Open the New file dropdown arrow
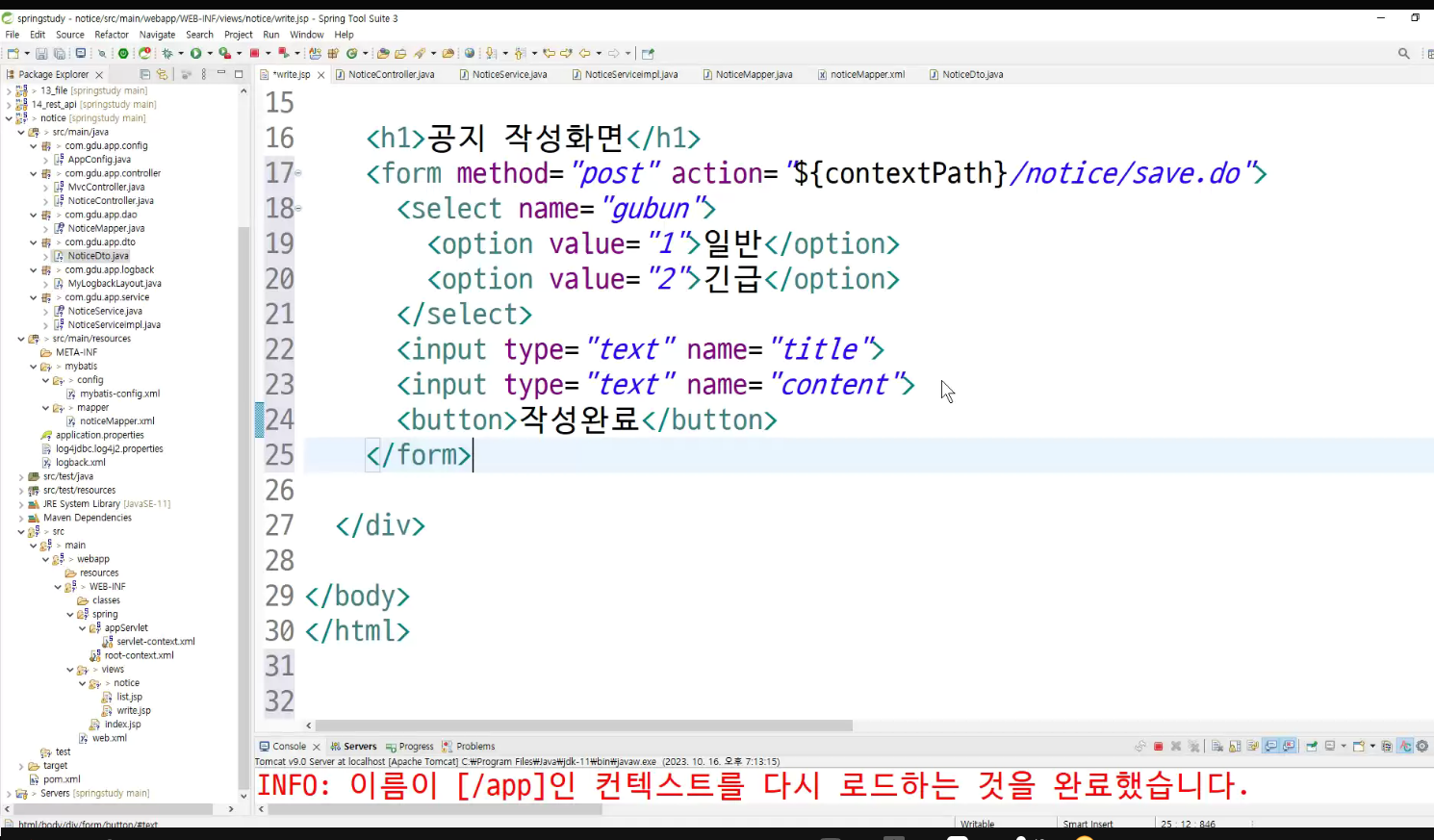Viewport: 1434px width, 840px height. pyautogui.click(x=27, y=53)
